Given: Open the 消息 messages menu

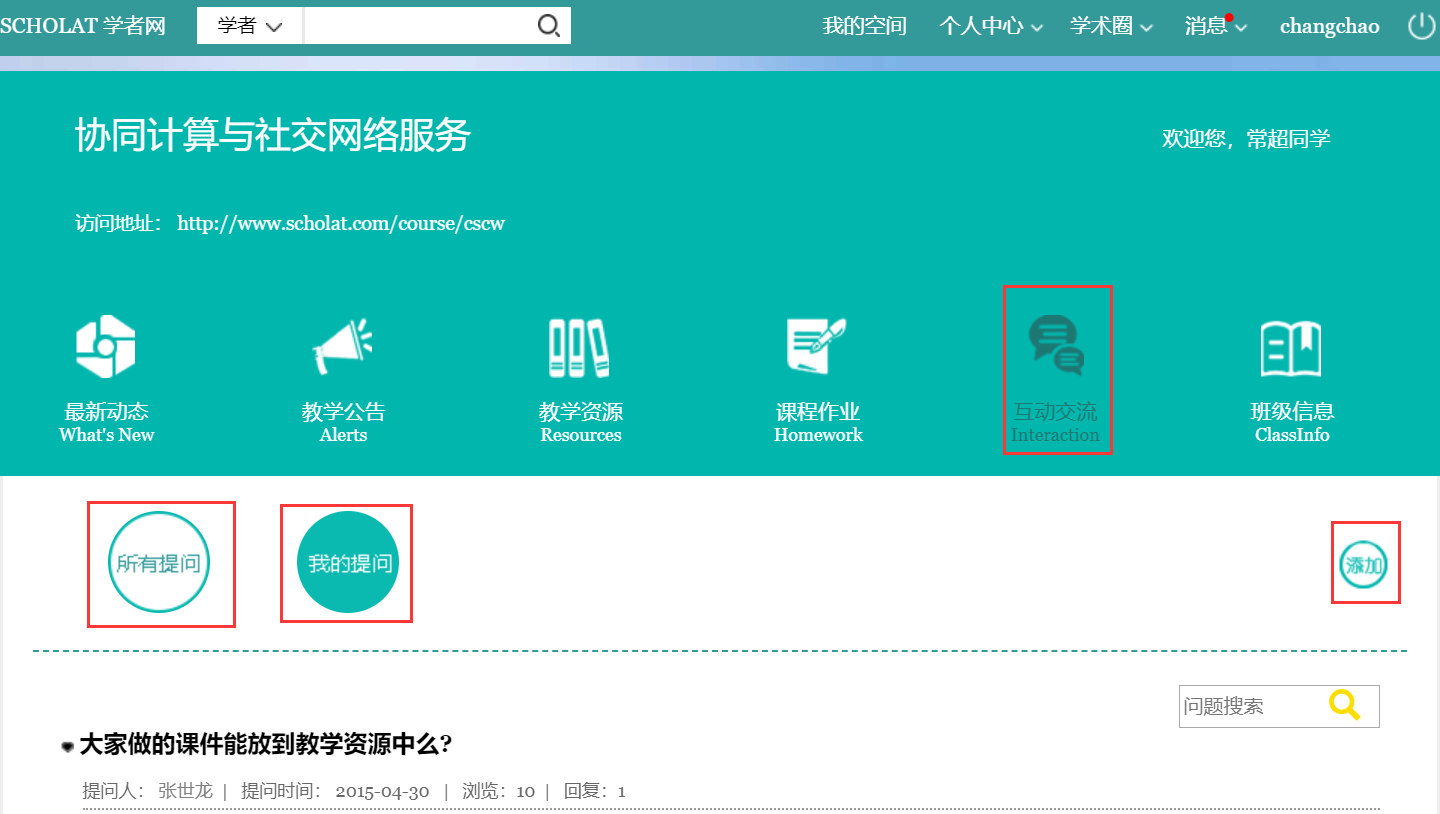Looking at the screenshot, I should 1214,27.
